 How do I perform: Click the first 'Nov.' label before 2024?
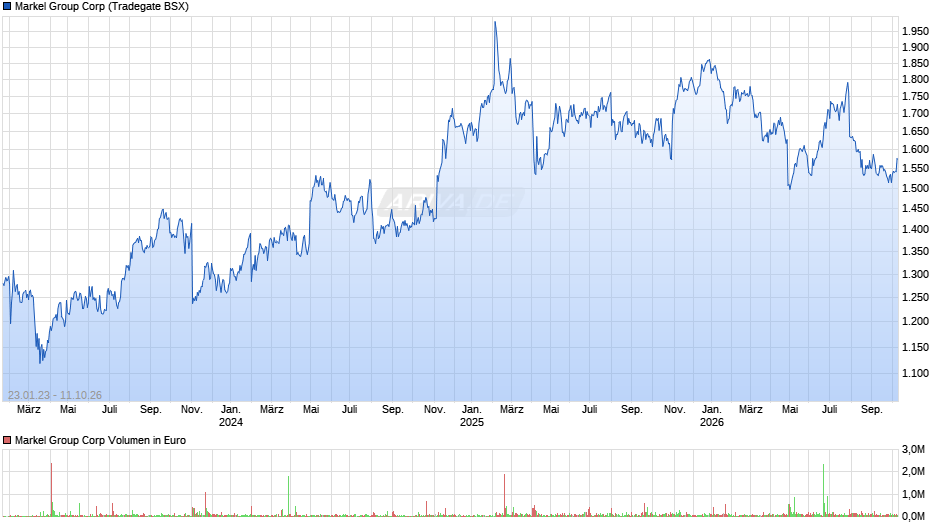tap(192, 409)
